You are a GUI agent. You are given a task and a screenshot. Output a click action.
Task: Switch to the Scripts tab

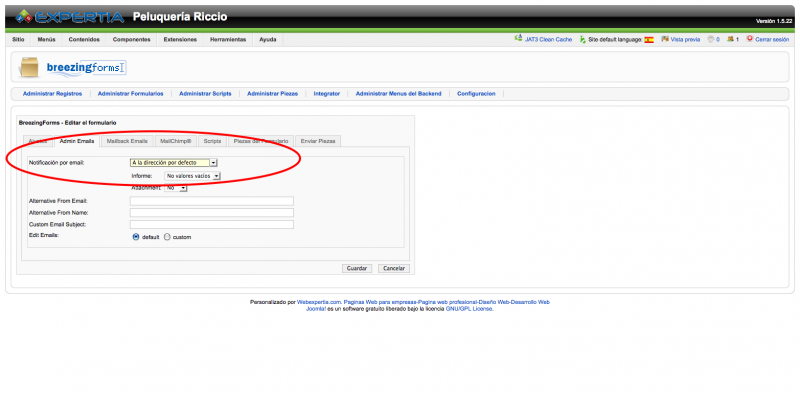point(212,141)
